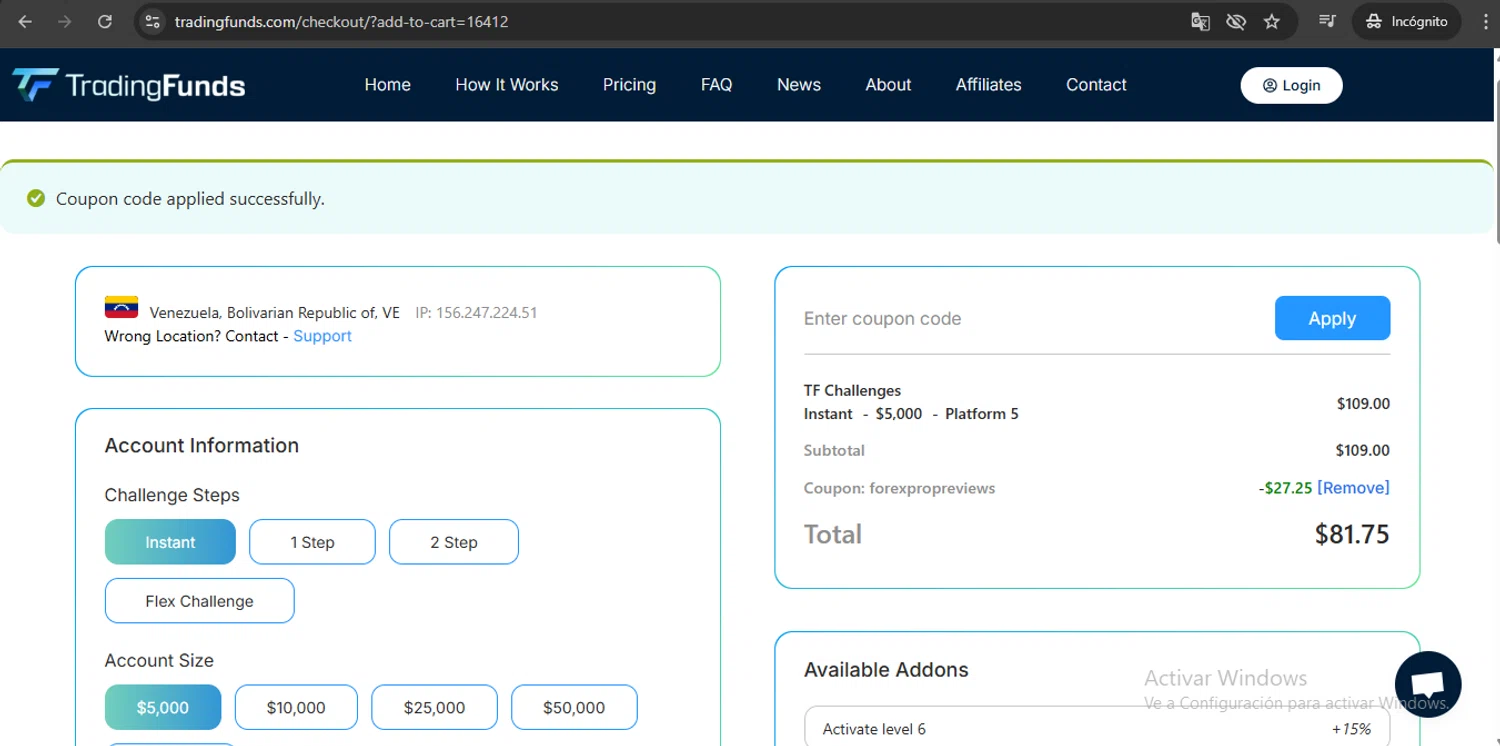Open the live chat bubble icon
This screenshot has height=746, width=1500.
click(1428, 685)
